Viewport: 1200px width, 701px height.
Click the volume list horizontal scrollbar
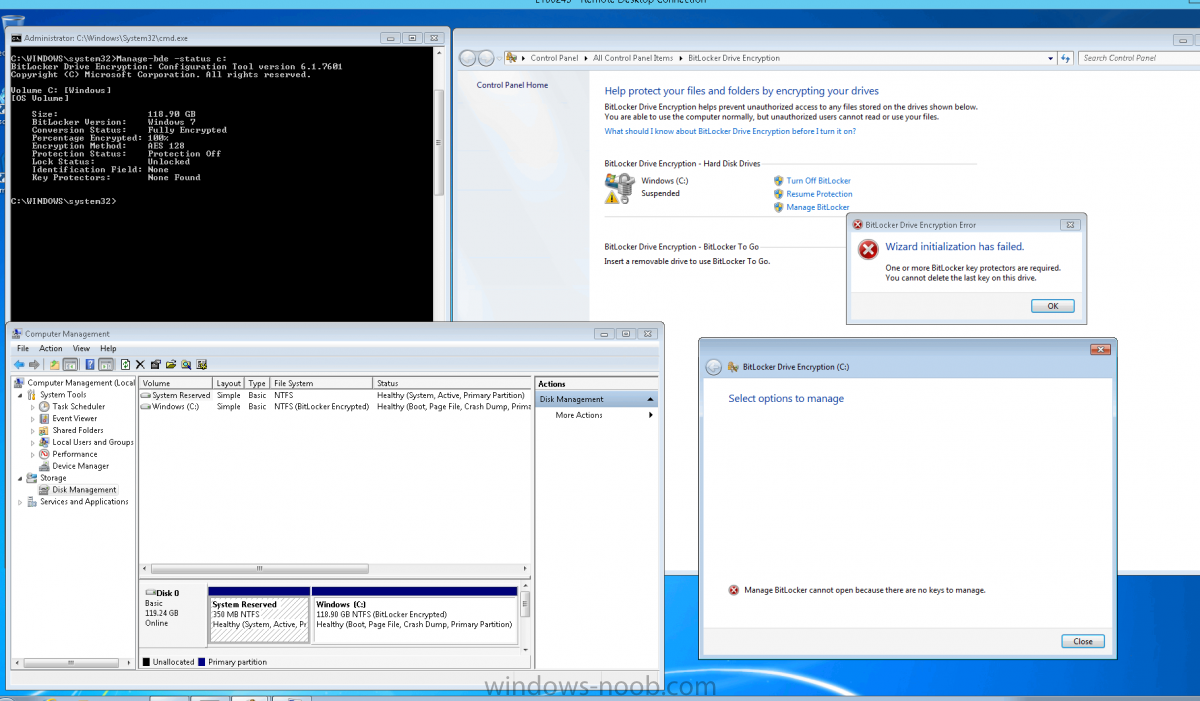point(259,569)
